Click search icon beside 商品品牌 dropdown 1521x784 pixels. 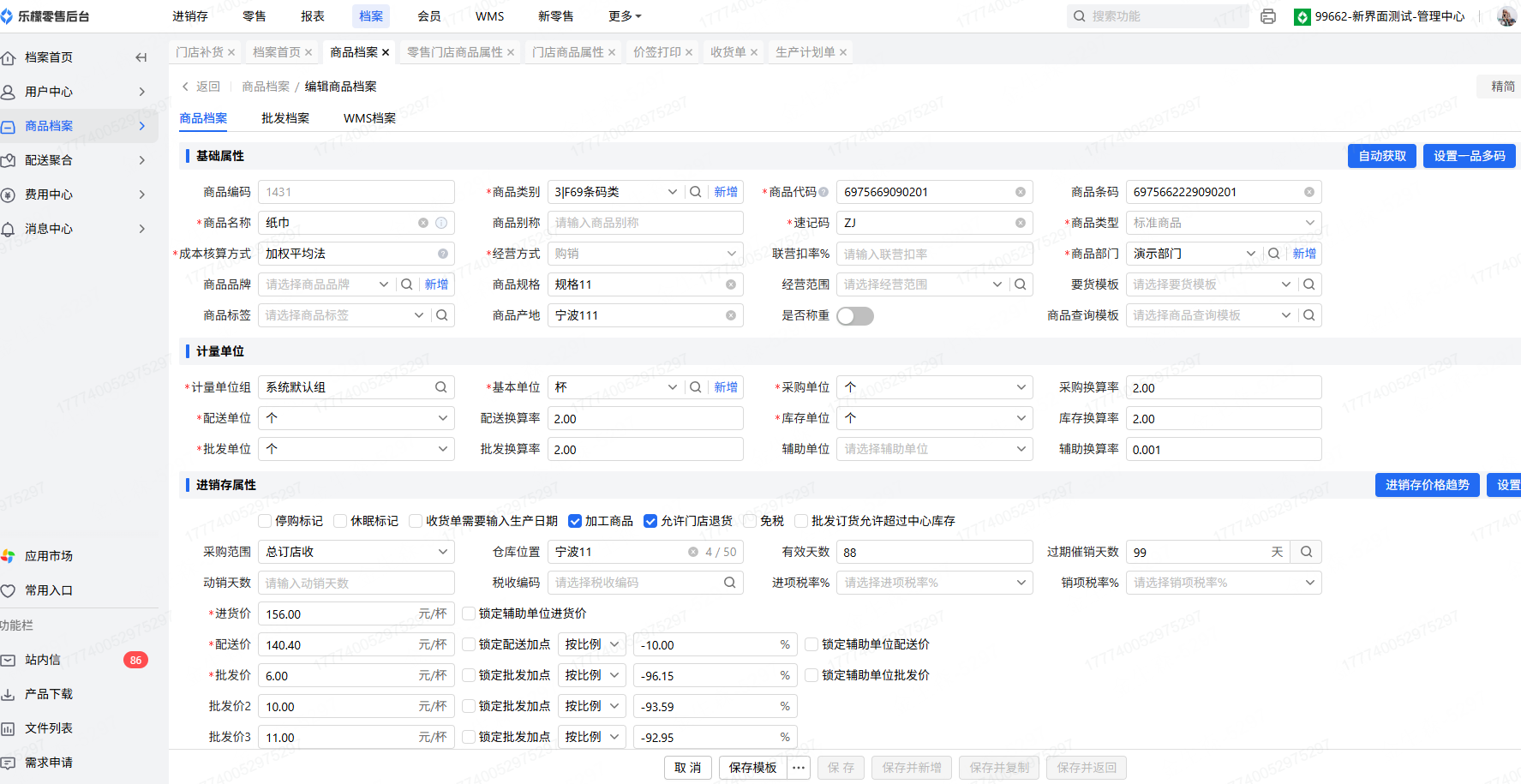(x=407, y=284)
